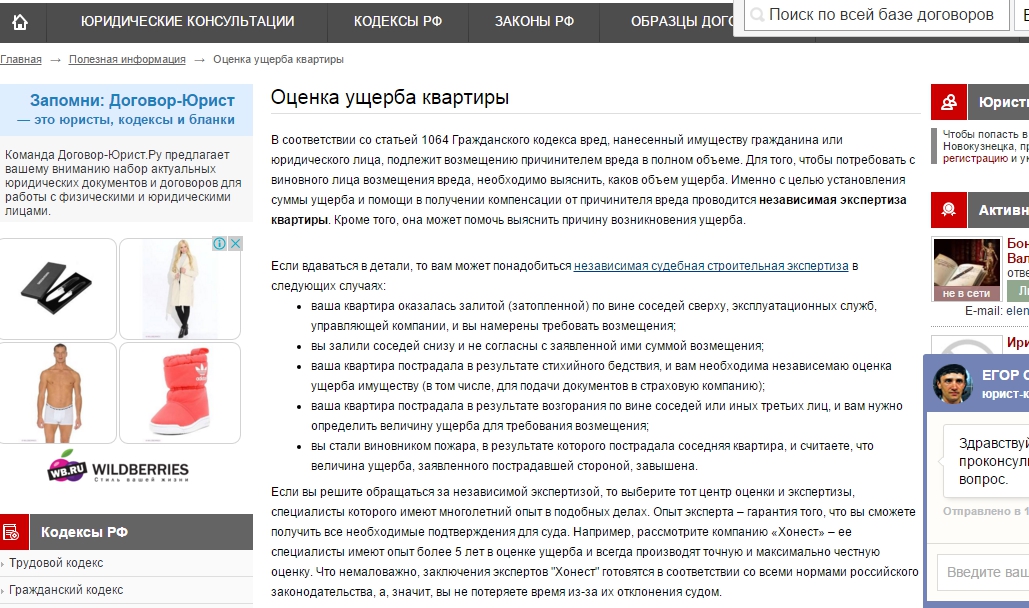Viewport: 1029px width, 608px height.
Task: Close the advertisement with X icon
Action: (235, 244)
